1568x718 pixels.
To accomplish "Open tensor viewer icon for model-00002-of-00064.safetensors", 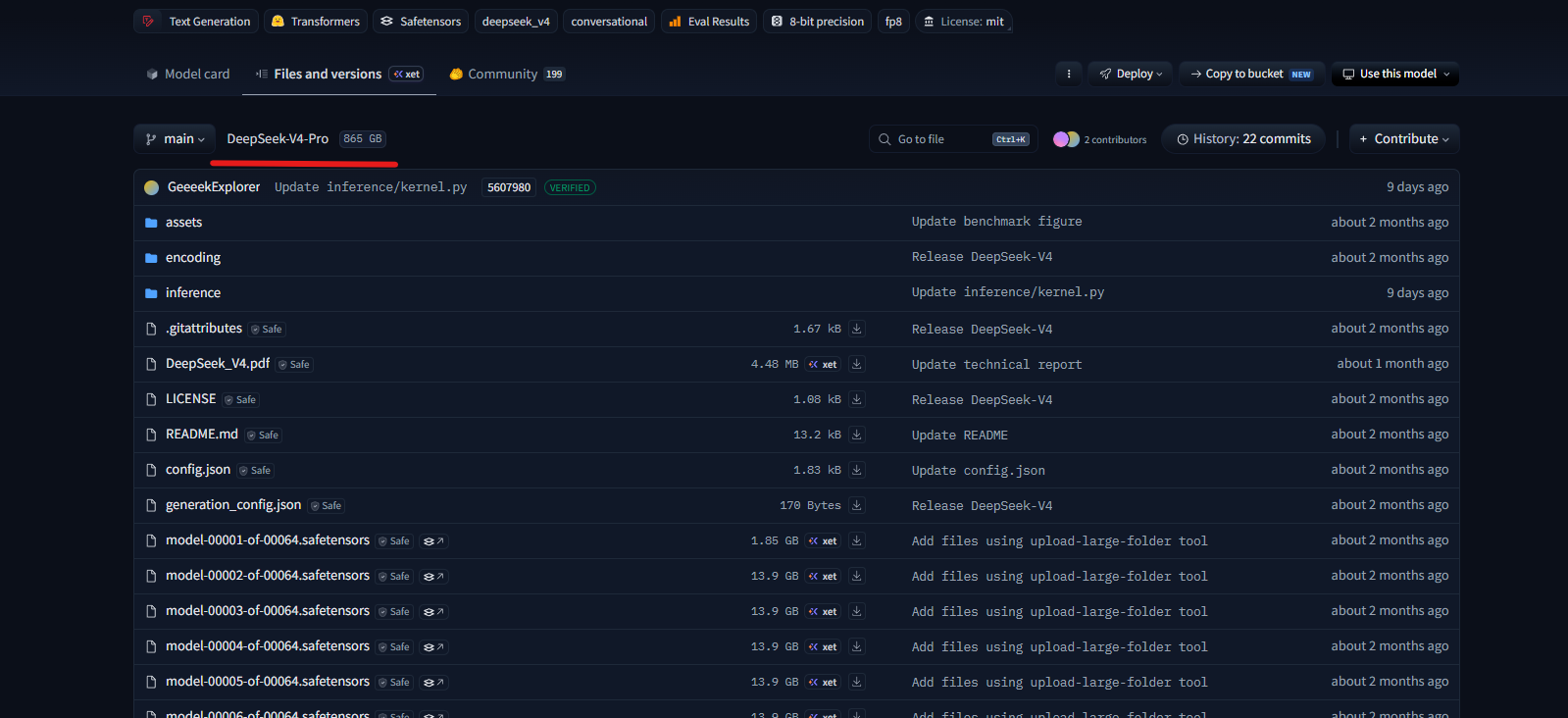I will coord(433,577).
